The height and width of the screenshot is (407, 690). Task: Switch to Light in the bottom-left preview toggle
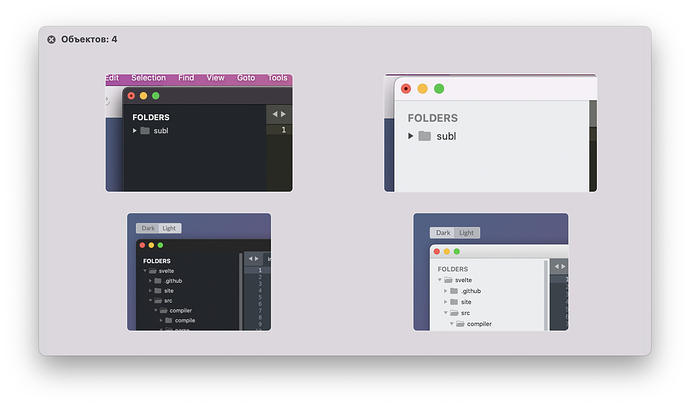coord(169,228)
